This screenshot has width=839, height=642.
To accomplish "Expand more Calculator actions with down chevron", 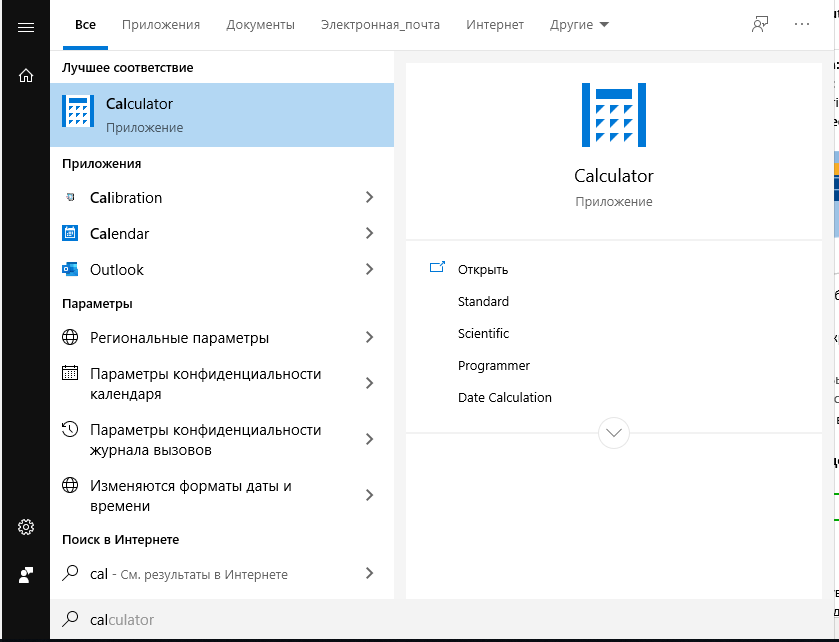I will click(613, 433).
